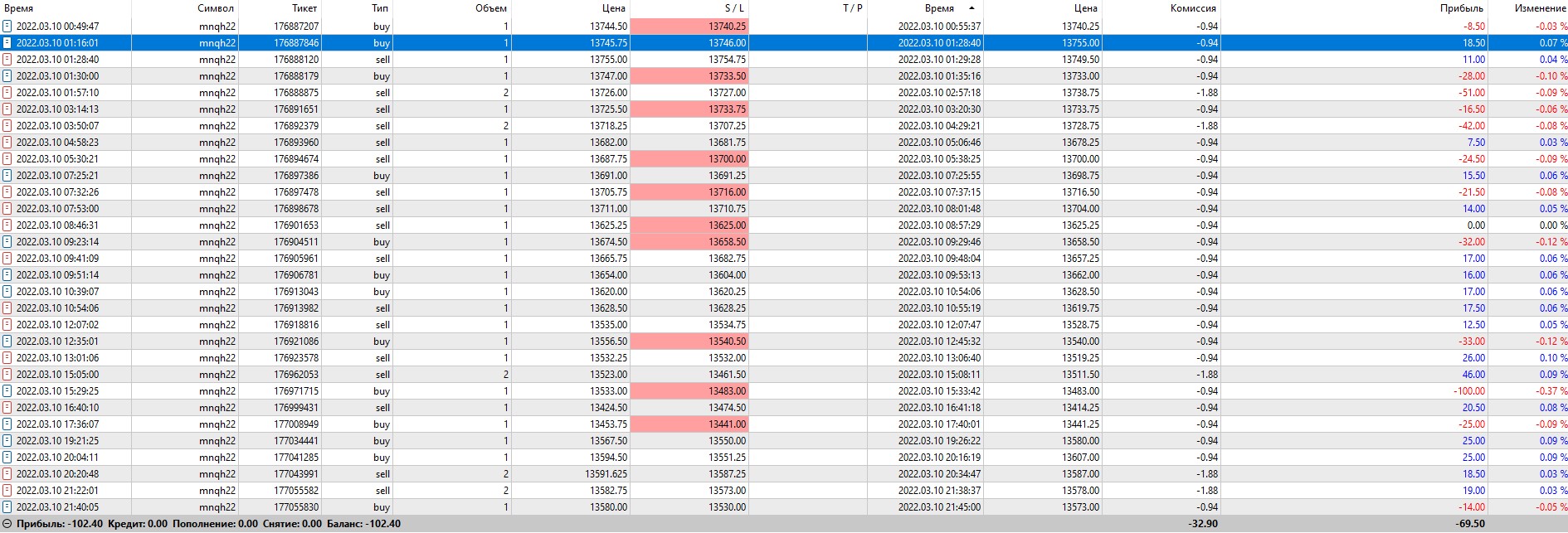
Task: Click the buy order icon at 12:35:01
Action: (x=7, y=342)
